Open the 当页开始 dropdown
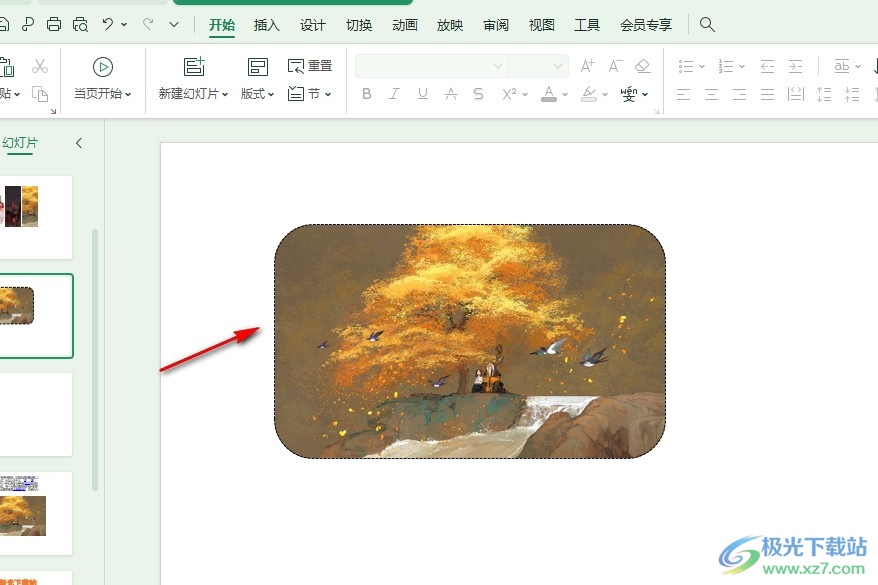 pos(102,93)
